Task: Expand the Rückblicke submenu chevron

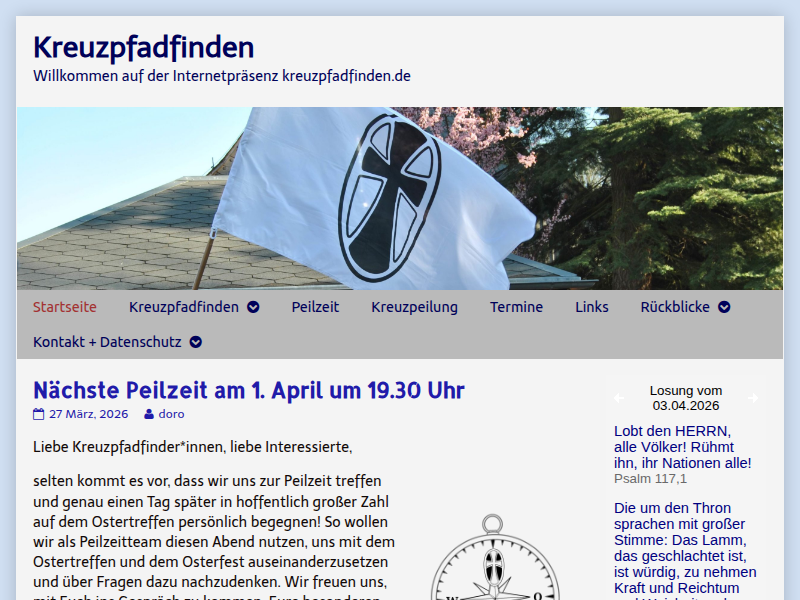Action: (x=724, y=307)
